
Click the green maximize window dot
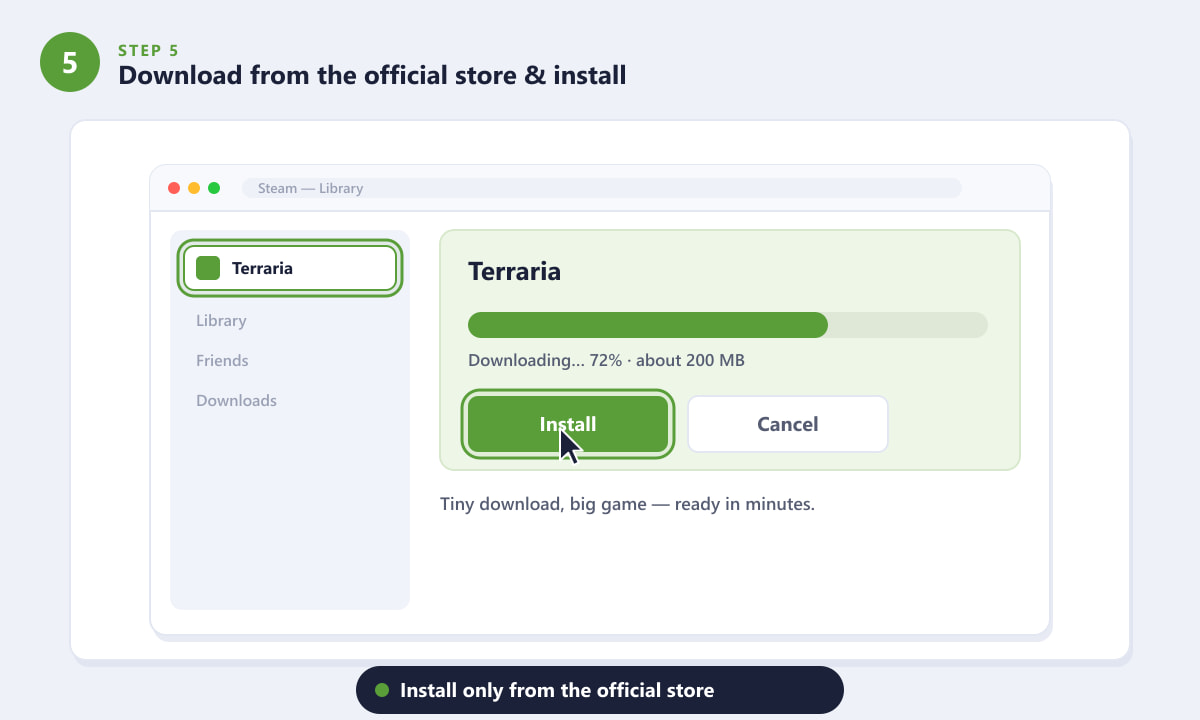click(214, 188)
